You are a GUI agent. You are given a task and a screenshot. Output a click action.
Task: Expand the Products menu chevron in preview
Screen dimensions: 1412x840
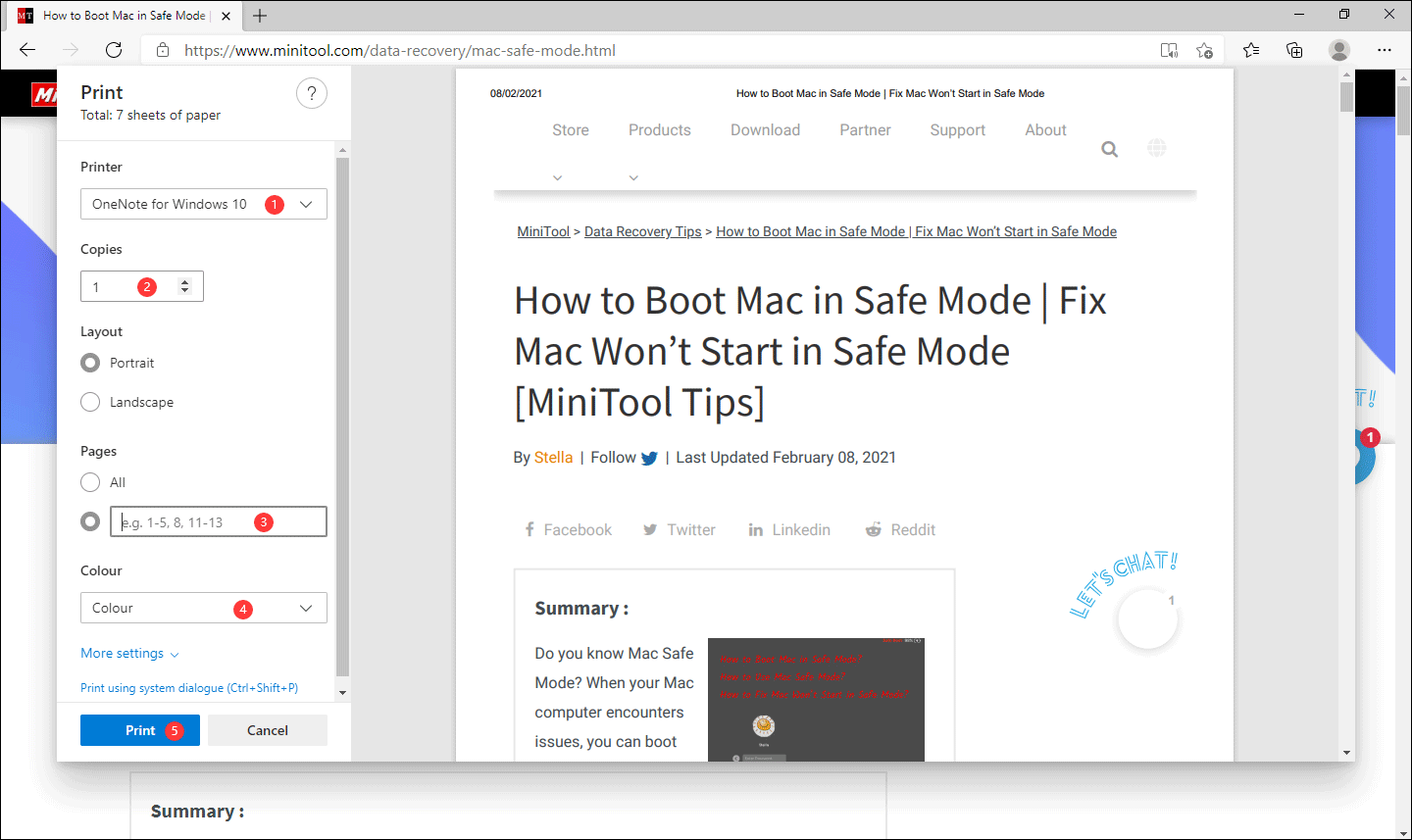633,177
